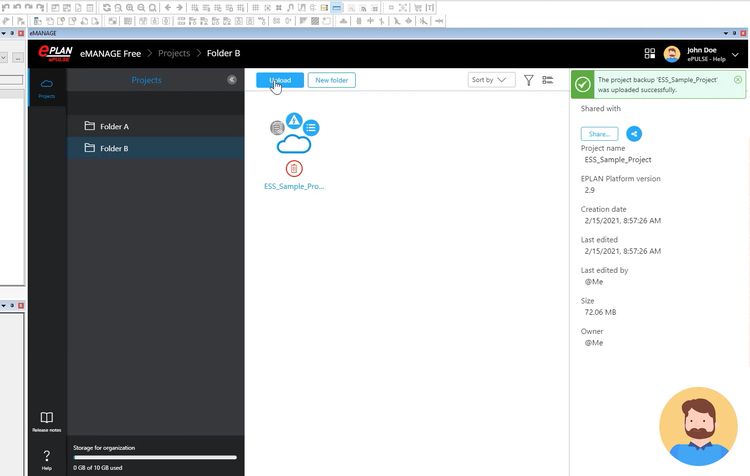The width and height of the screenshot is (750, 476).
Task: Open Release notes from the sidebar
Action: pos(46,420)
